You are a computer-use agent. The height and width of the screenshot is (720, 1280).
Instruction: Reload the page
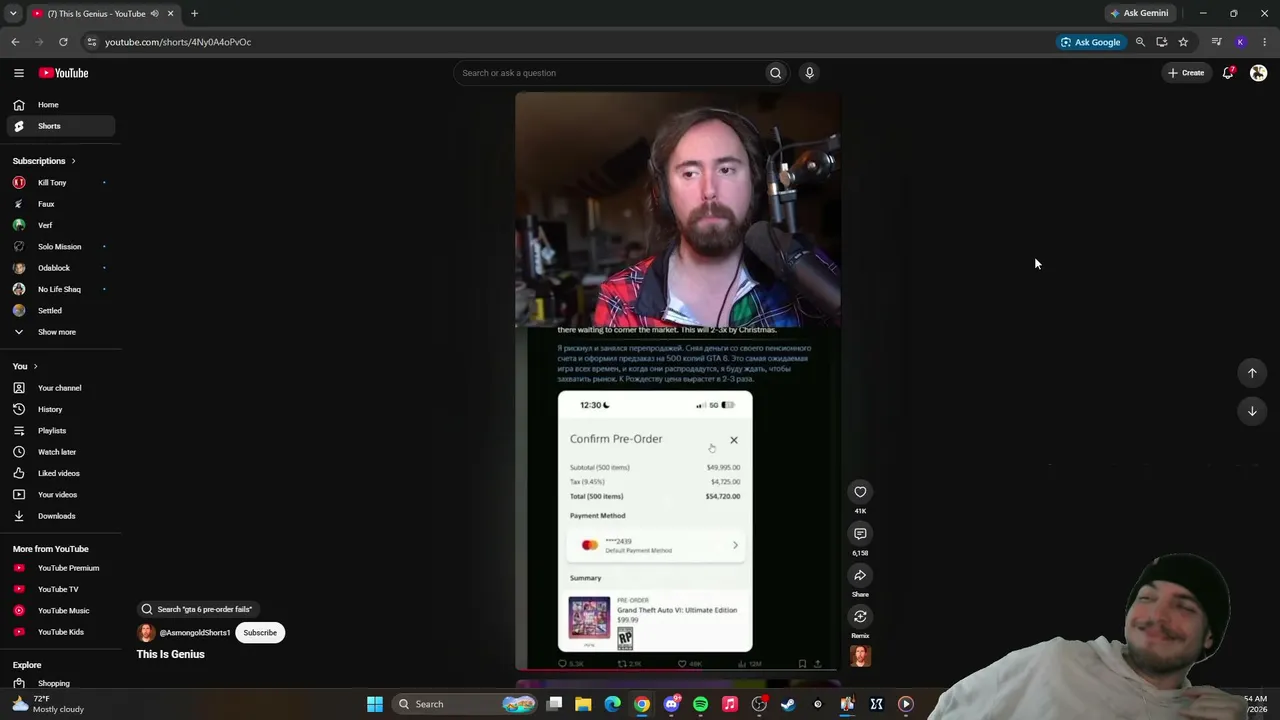[x=63, y=42]
